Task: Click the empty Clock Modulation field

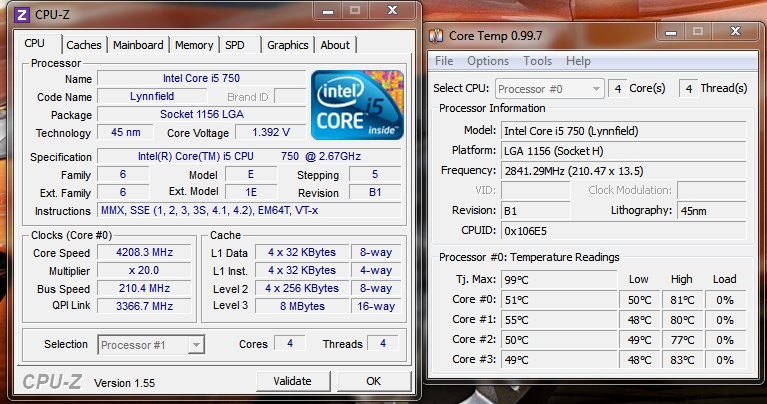Action: 712,191
